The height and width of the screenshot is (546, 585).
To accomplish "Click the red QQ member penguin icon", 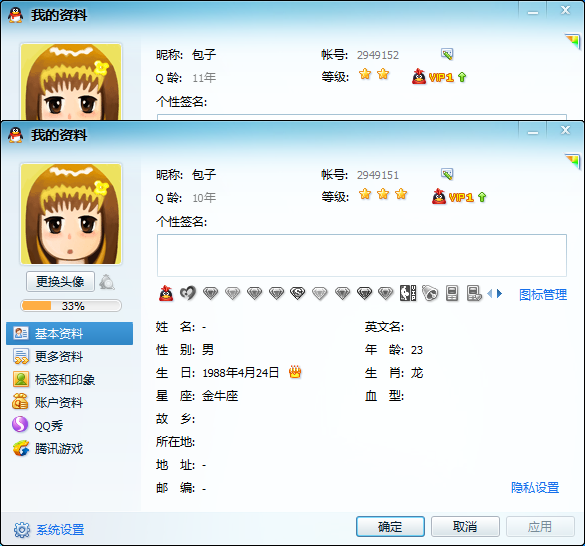I will 166,293.
